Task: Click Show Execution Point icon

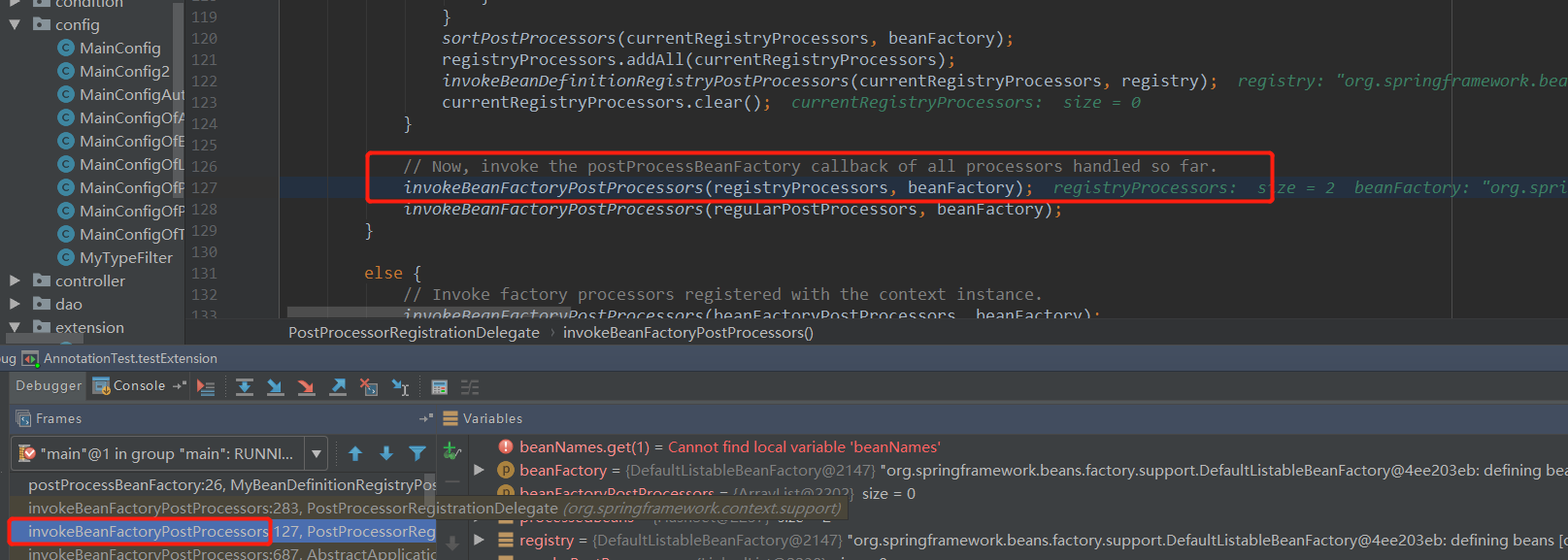Action: [x=206, y=387]
